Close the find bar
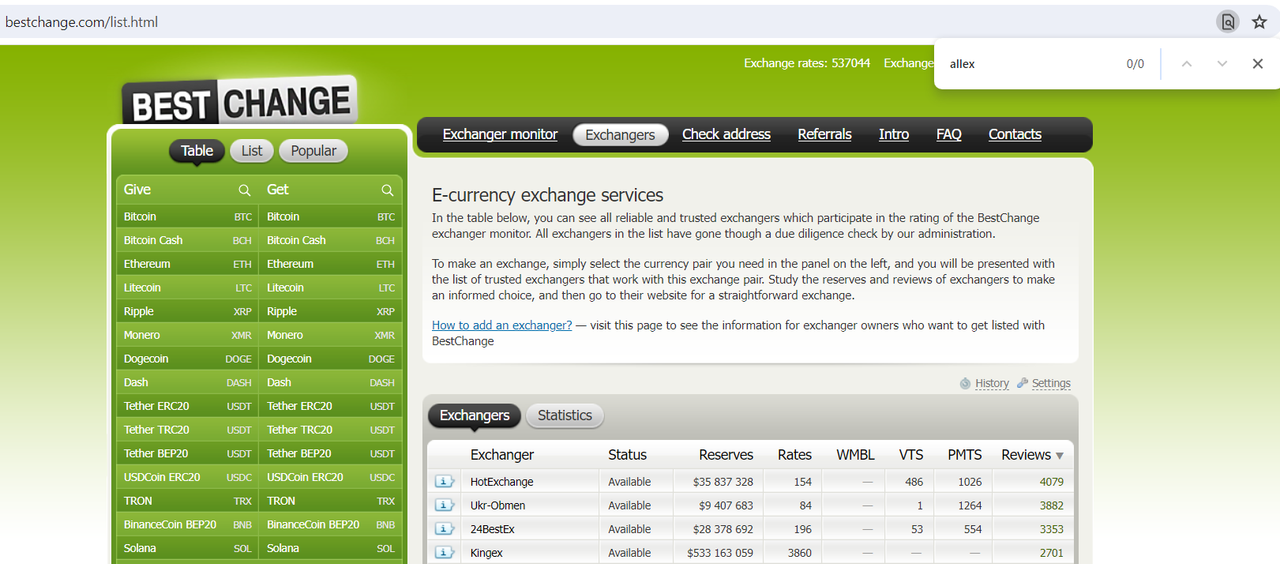This screenshot has width=1280, height=564. 1258,64
